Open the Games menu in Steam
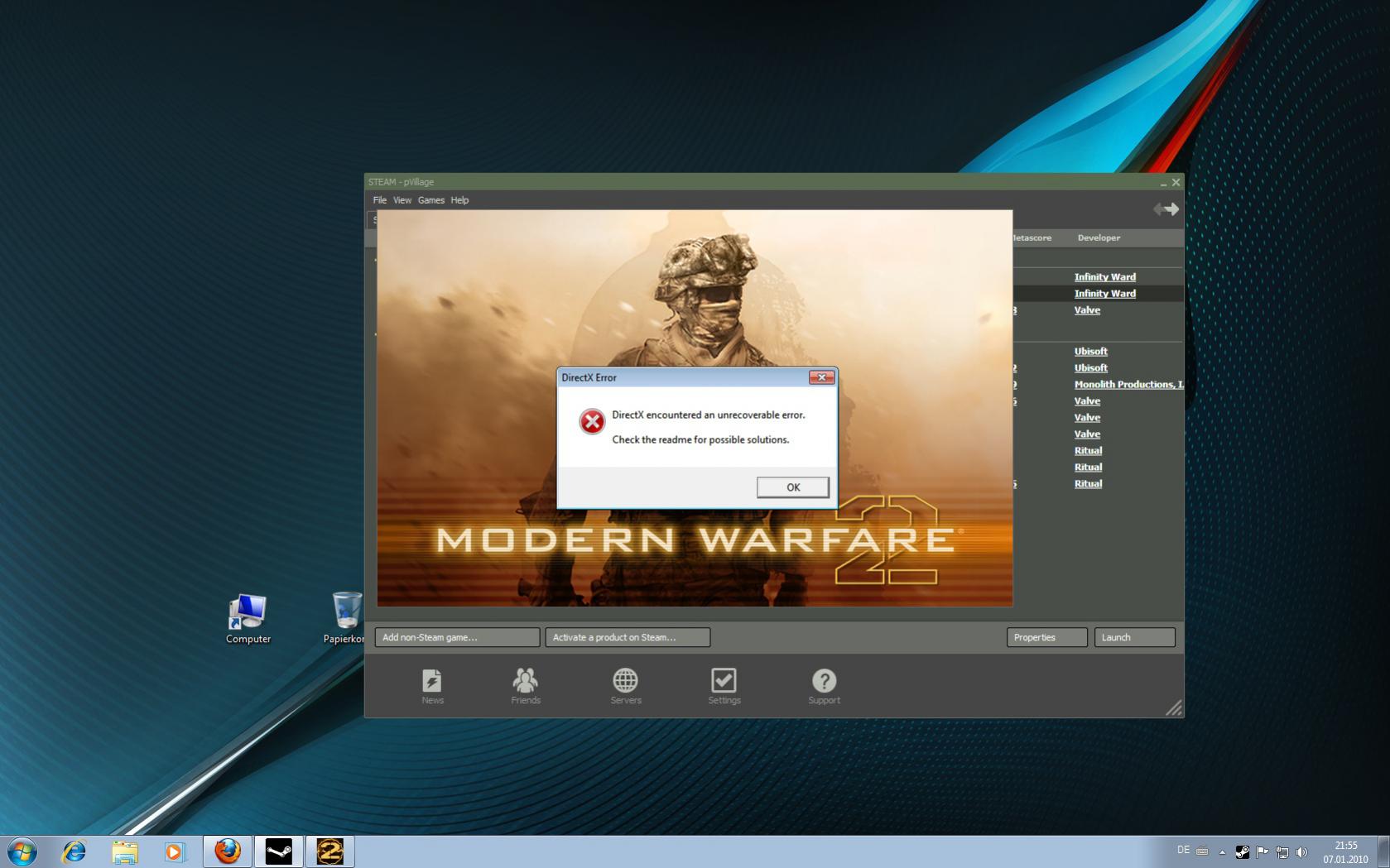The width and height of the screenshot is (1390, 868). (x=430, y=200)
